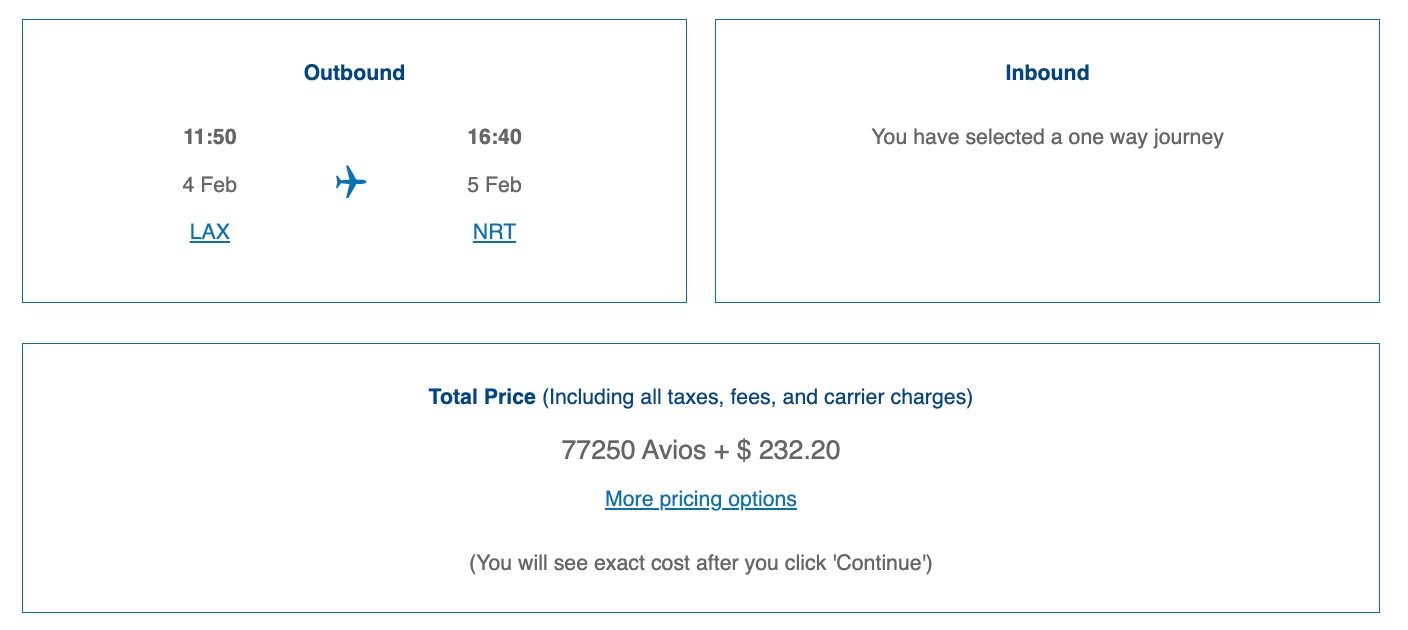1408x630 pixels.
Task: Open the LAX airport link
Action: 210,232
